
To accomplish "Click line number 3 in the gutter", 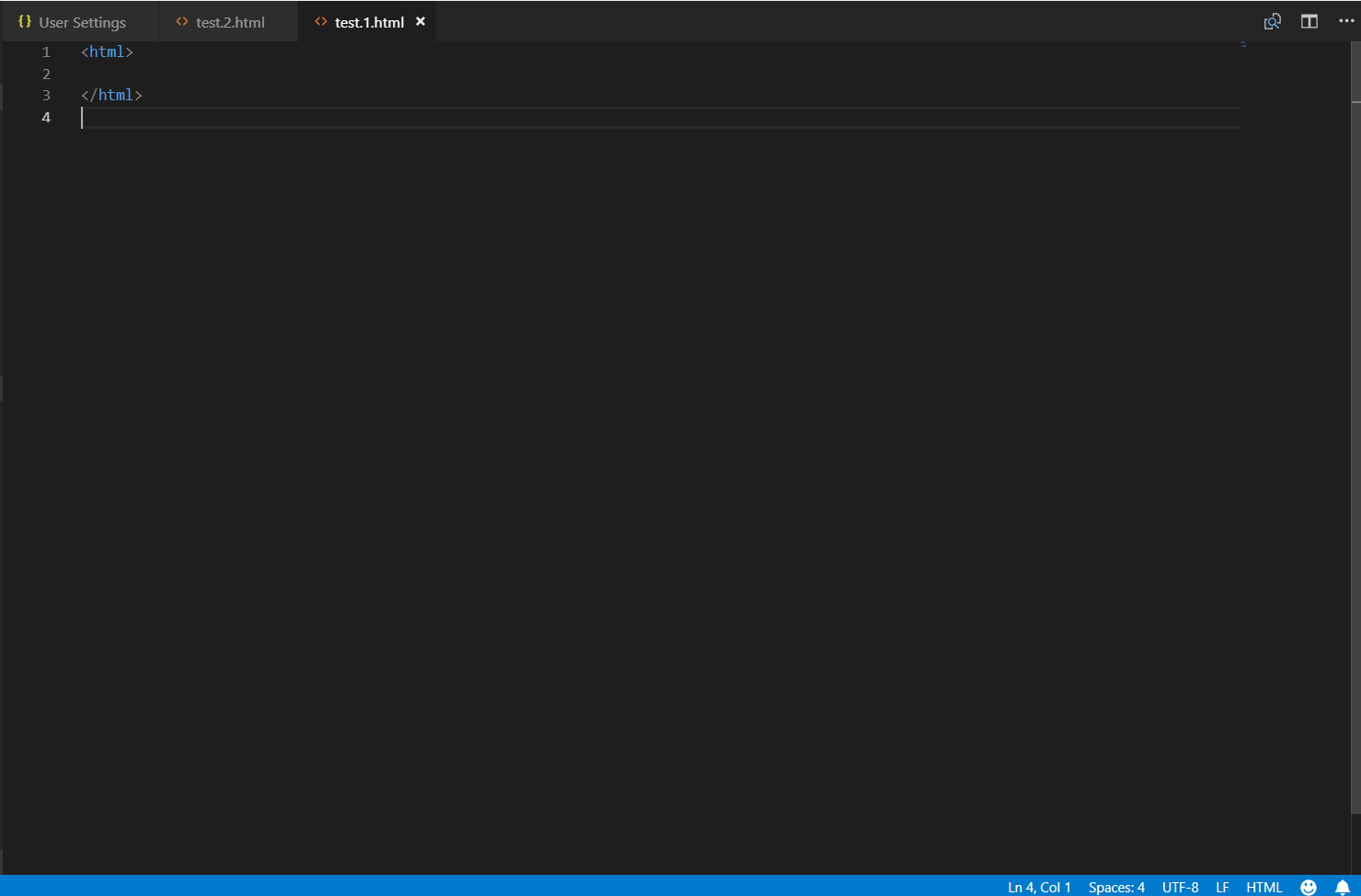I will pos(46,95).
